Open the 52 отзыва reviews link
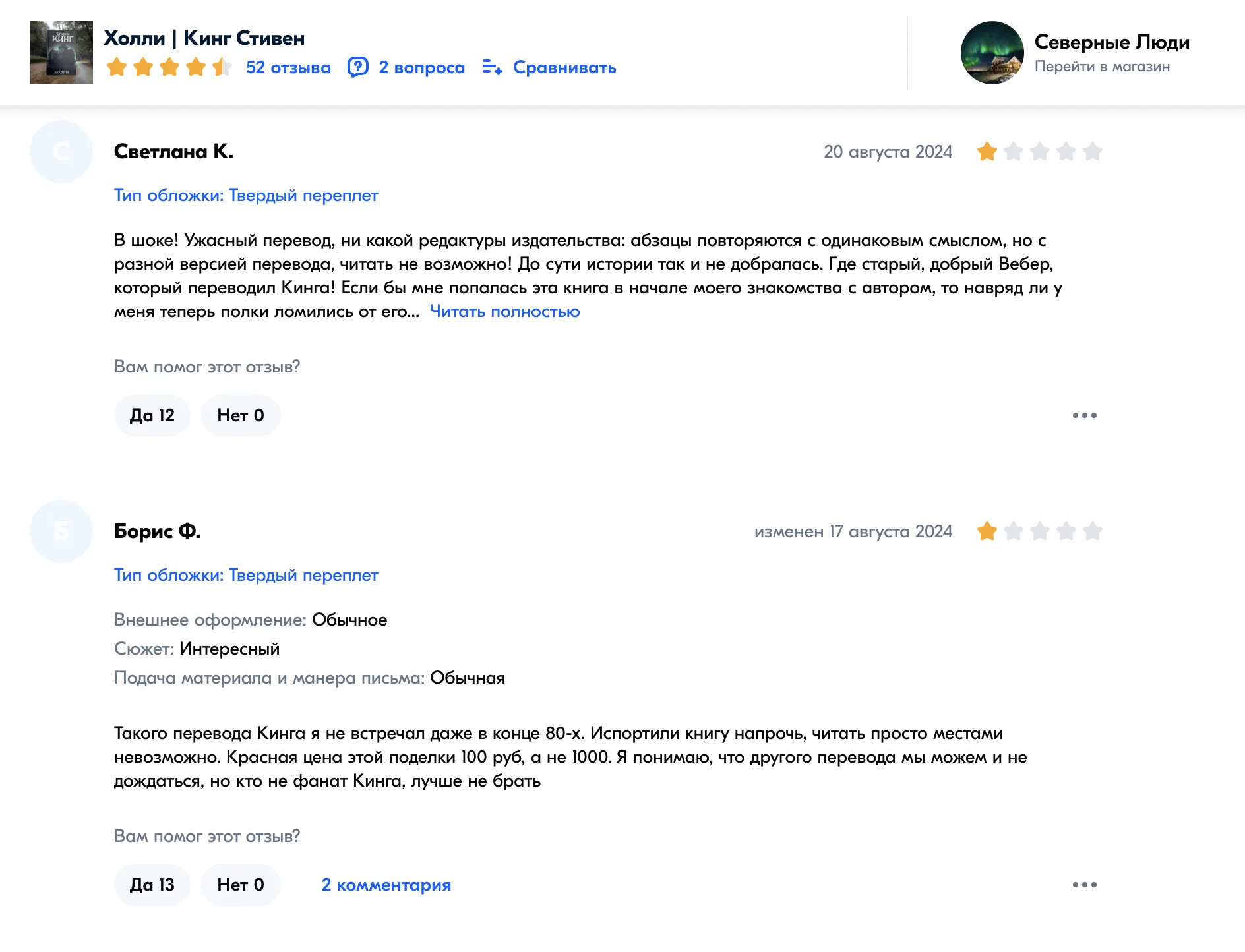Screen dimensions: 1245x952 point(288,67)
